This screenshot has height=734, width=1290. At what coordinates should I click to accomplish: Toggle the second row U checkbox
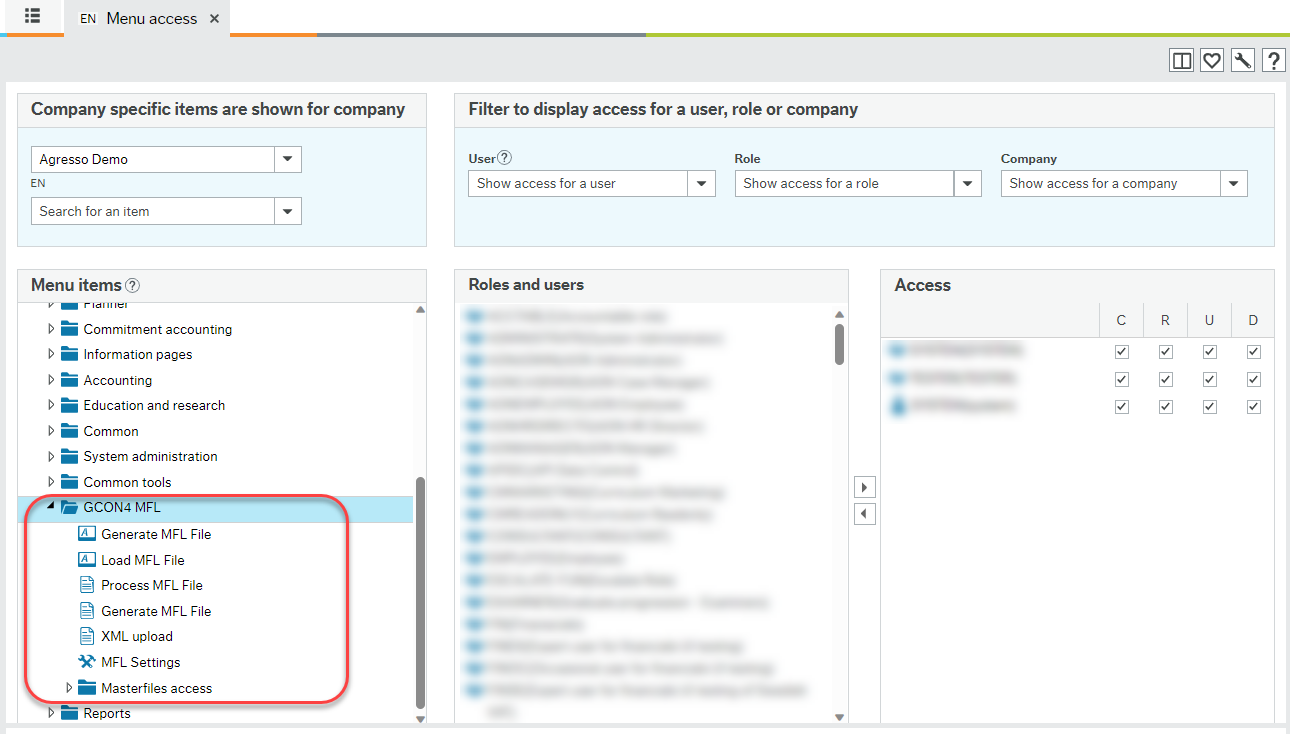[x=1209, y=379]
